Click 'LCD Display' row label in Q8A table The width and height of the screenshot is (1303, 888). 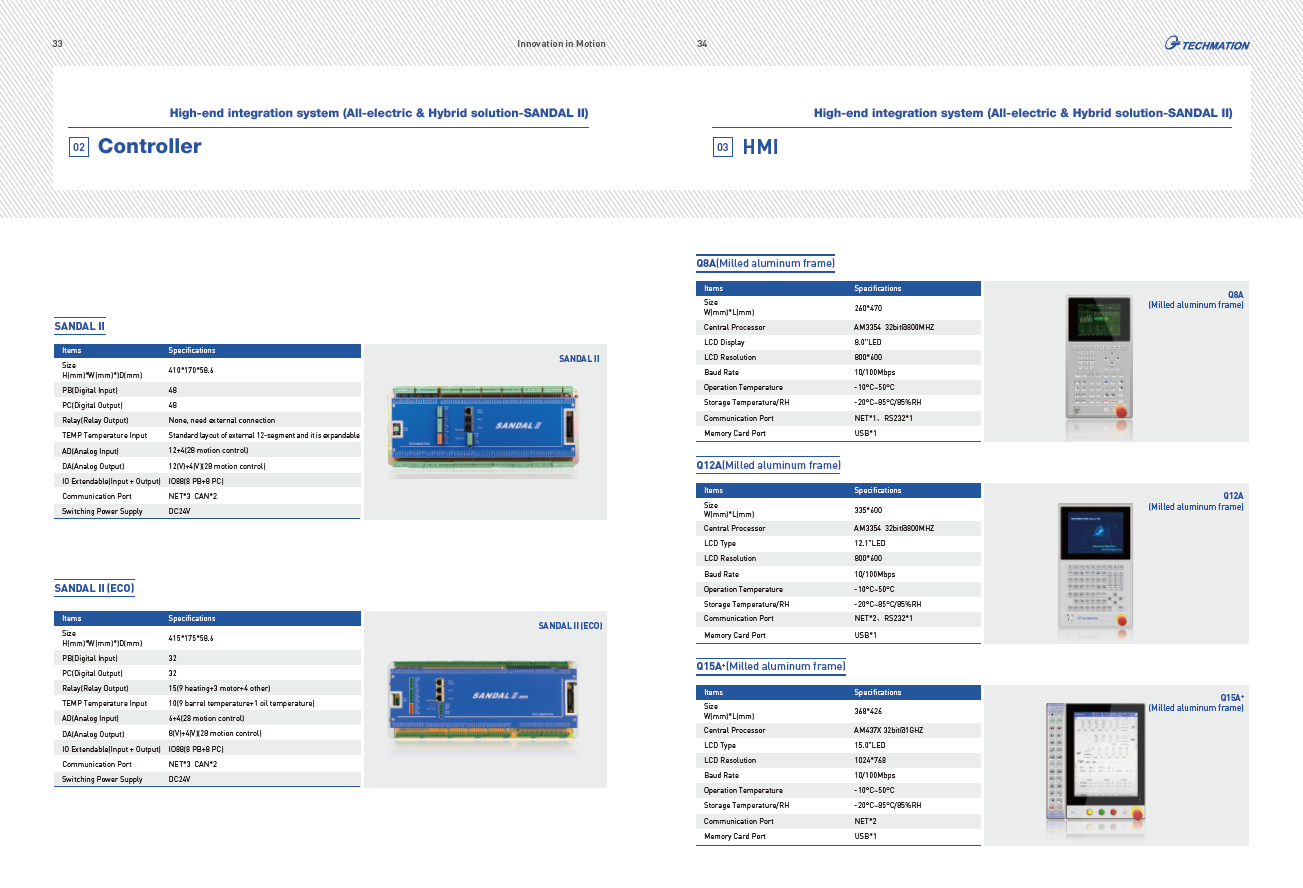coord(724,342)
